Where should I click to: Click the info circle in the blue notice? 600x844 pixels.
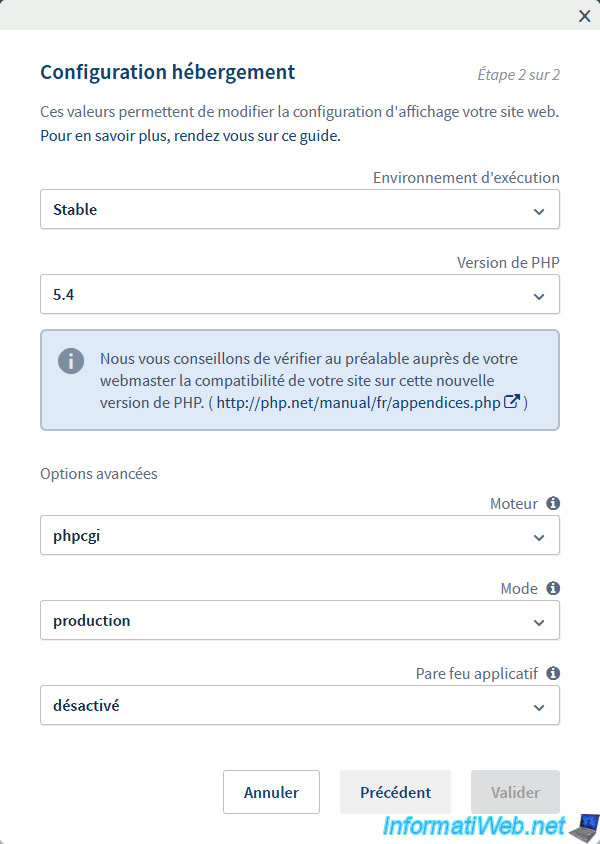[x=71, y=361]
